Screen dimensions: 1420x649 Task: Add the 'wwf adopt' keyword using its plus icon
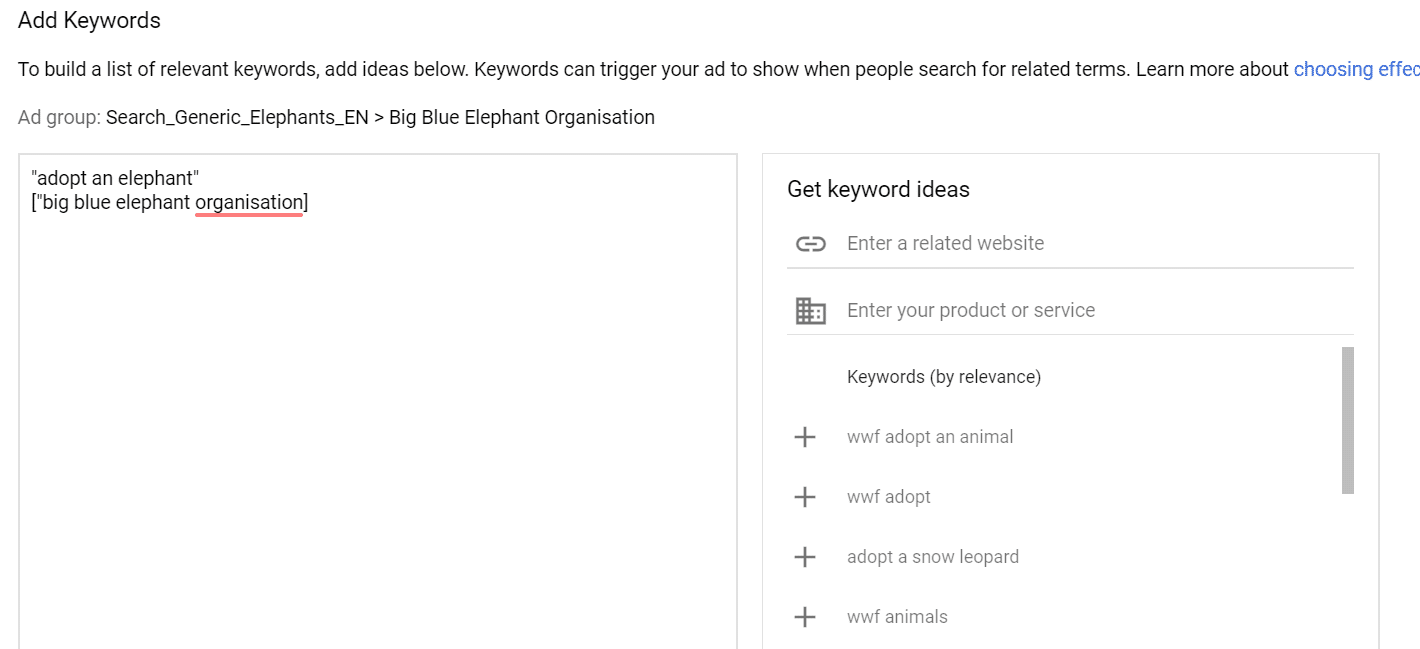point(805,497)
